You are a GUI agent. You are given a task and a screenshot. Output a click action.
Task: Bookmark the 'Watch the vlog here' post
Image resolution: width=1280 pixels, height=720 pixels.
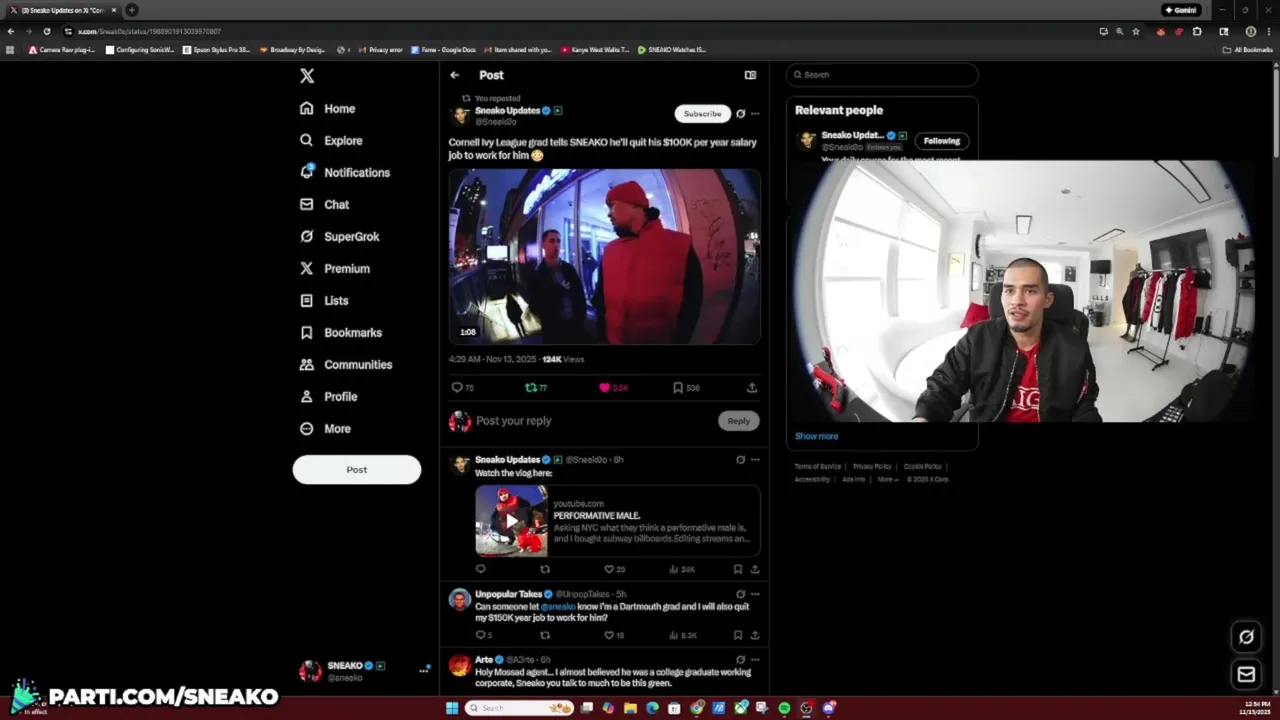click(x=738, y=569)
